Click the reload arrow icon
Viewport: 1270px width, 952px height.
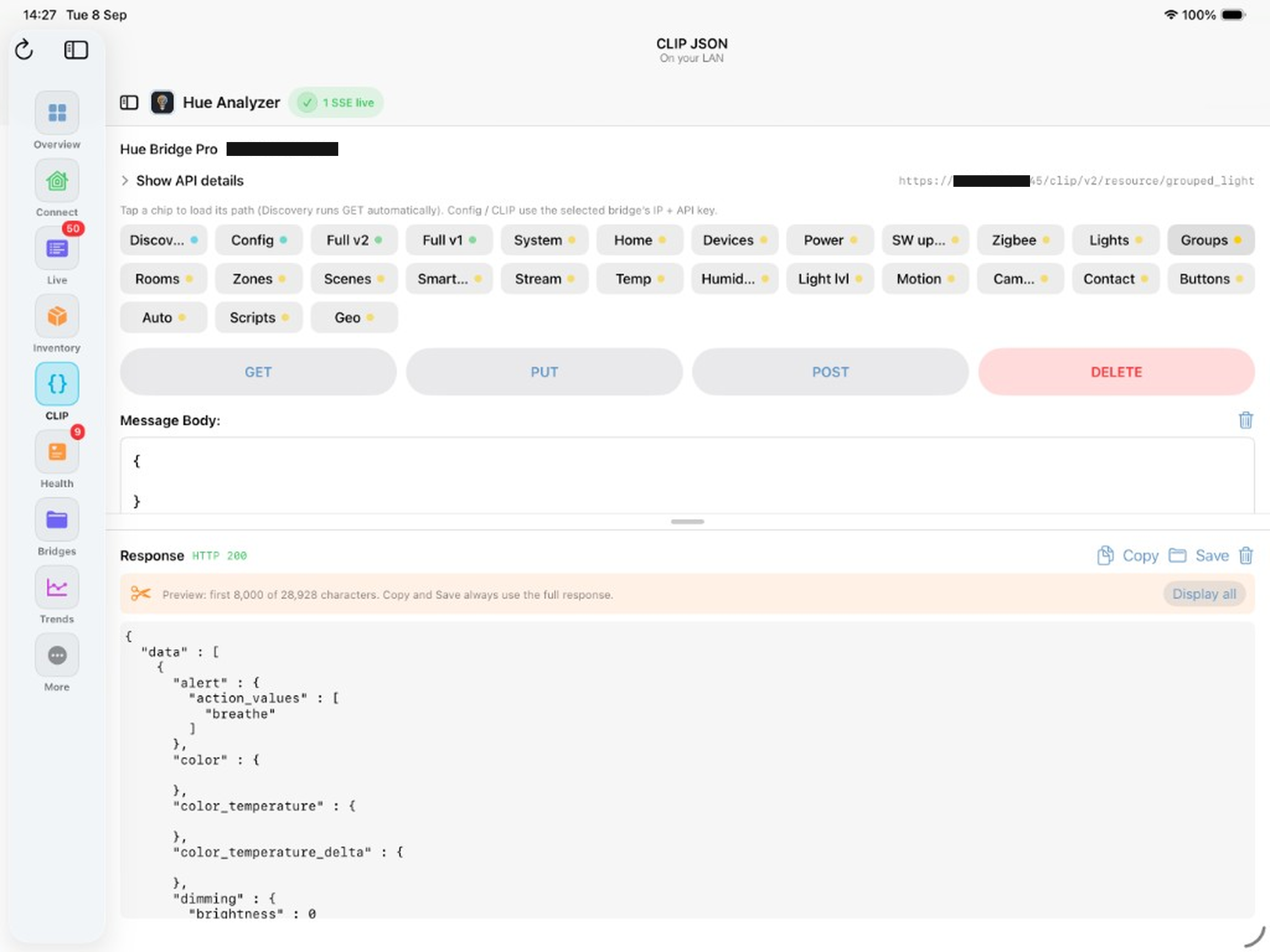pos(24,50)
